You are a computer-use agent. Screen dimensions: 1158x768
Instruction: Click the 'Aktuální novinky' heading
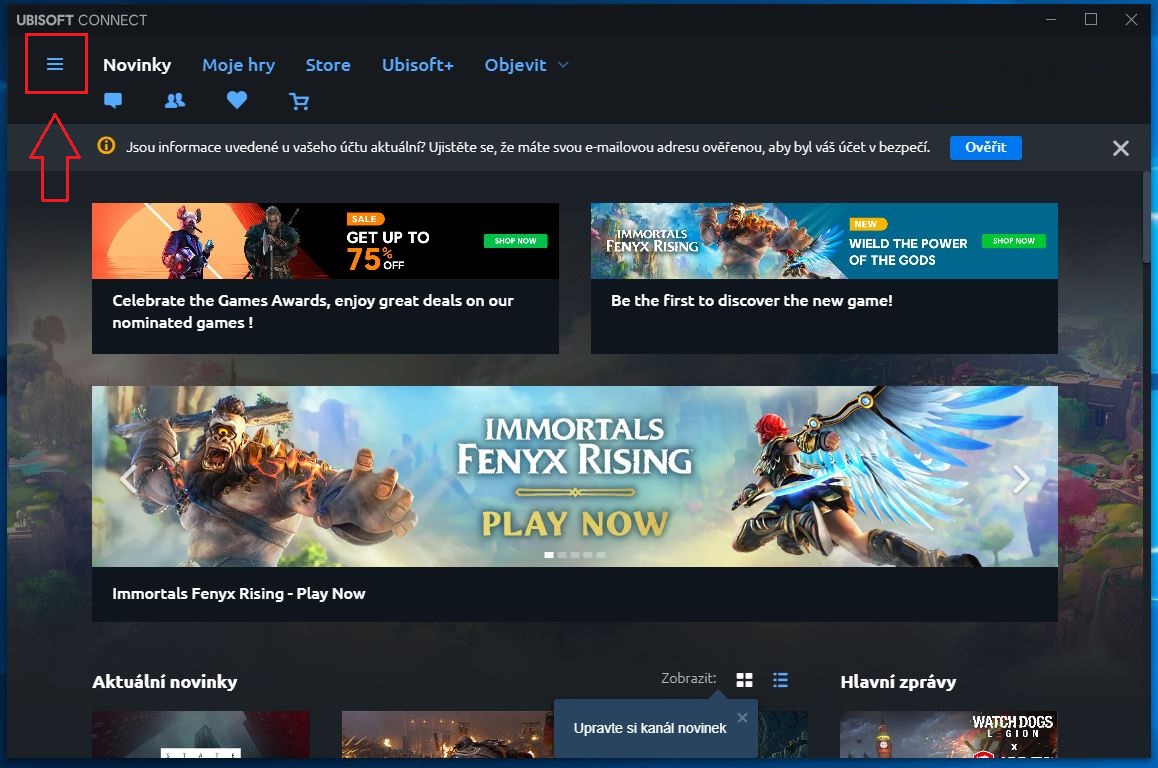click(x=165, y=682)
